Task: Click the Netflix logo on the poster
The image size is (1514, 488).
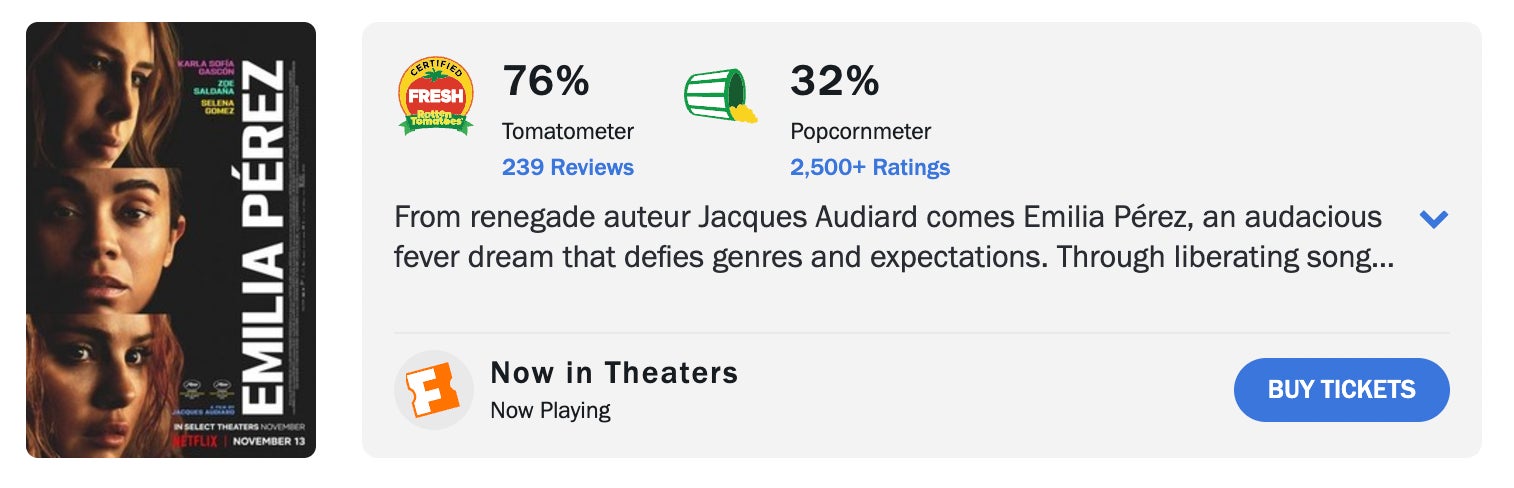Action: [x=195, y=440]
